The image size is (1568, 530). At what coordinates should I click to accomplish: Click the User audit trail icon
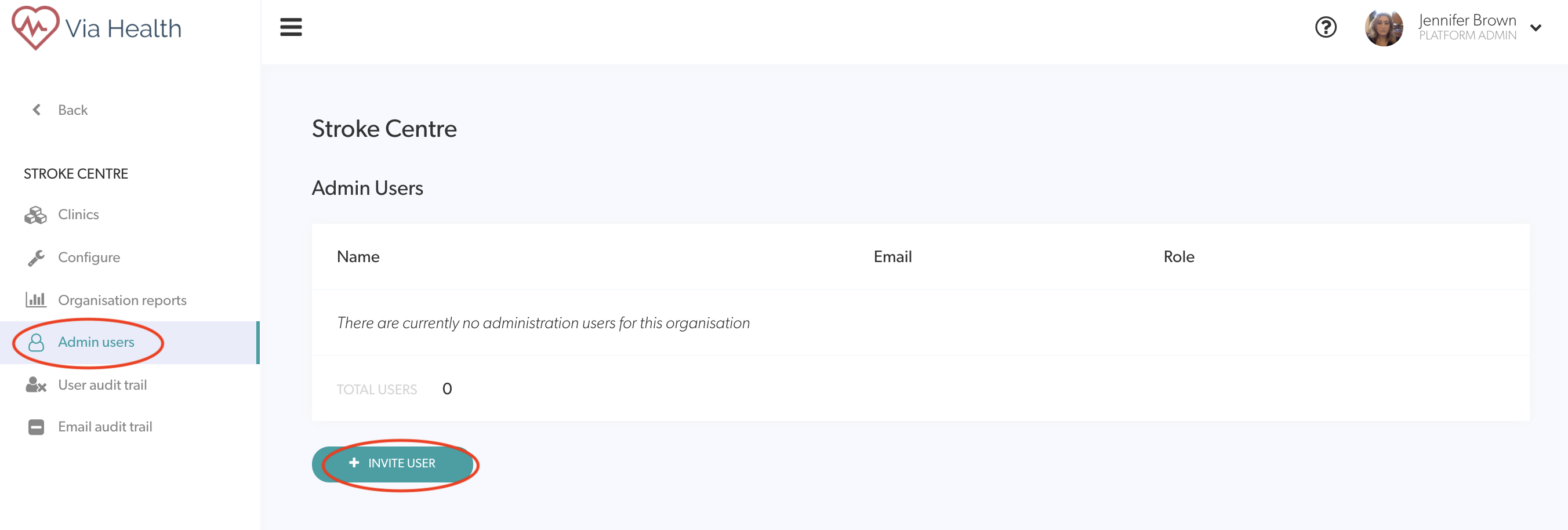coord(36,385)
